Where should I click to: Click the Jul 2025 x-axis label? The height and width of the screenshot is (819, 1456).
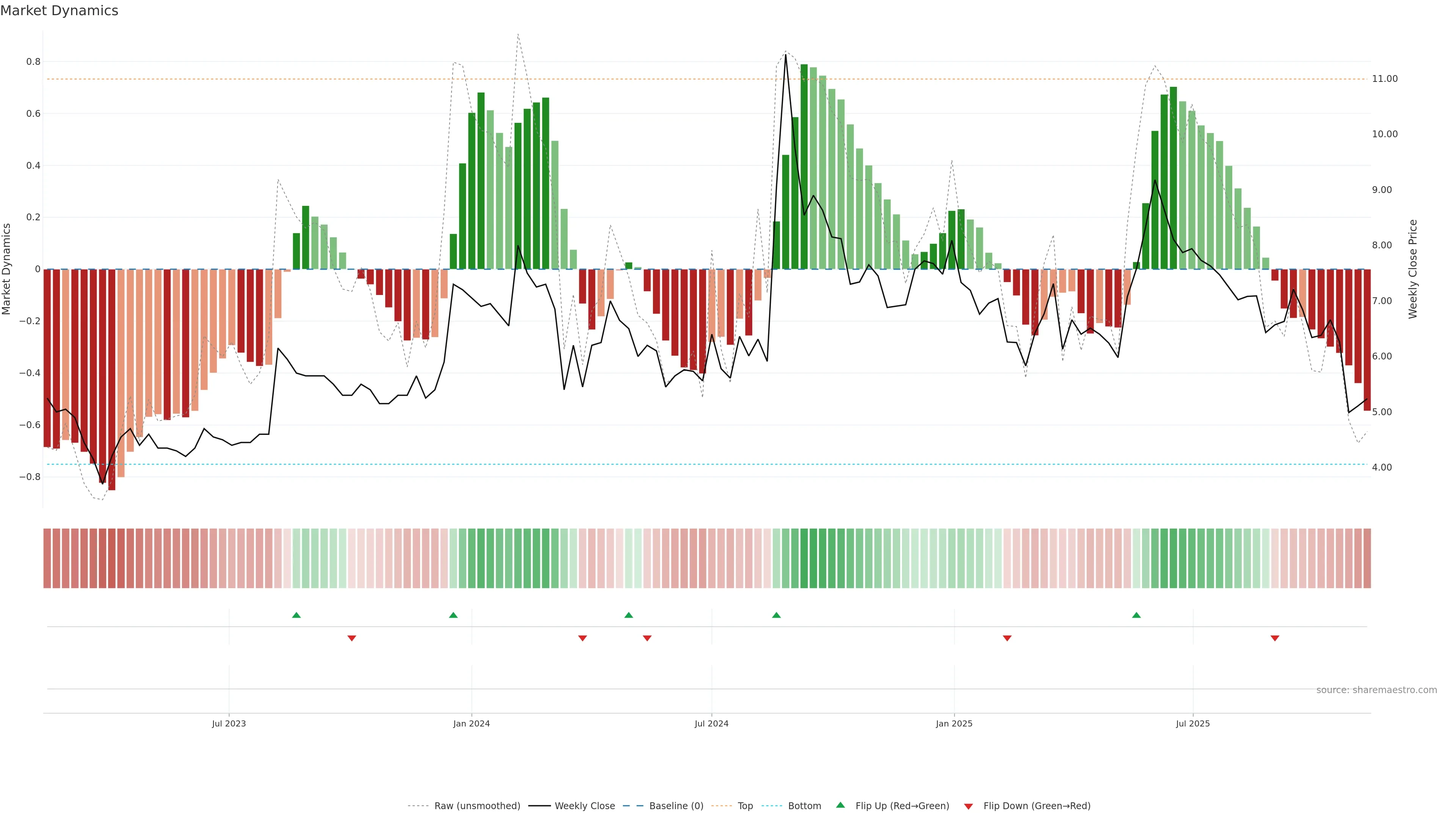[x=1192, y=723]
